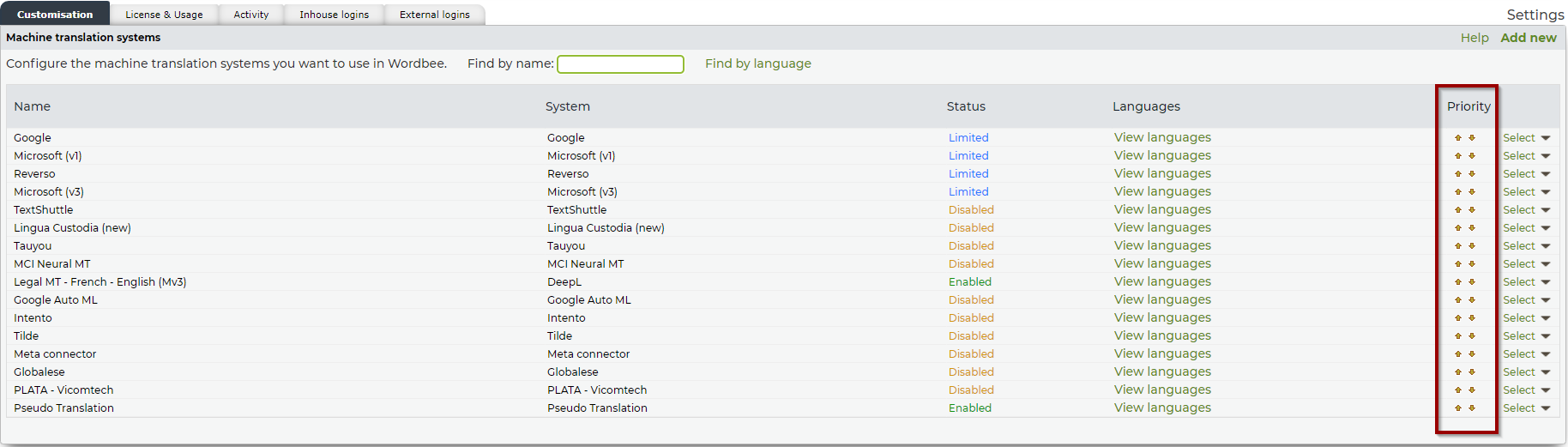Image resolution: width=1568 pixels, height=447 pixels.
Task: Move Reverso down in priority
Action: (1472, 174)
